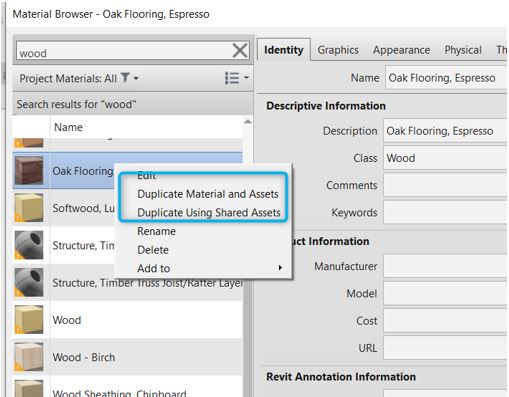Click the Wood - Birch material thumbnail

pos(29,357)
